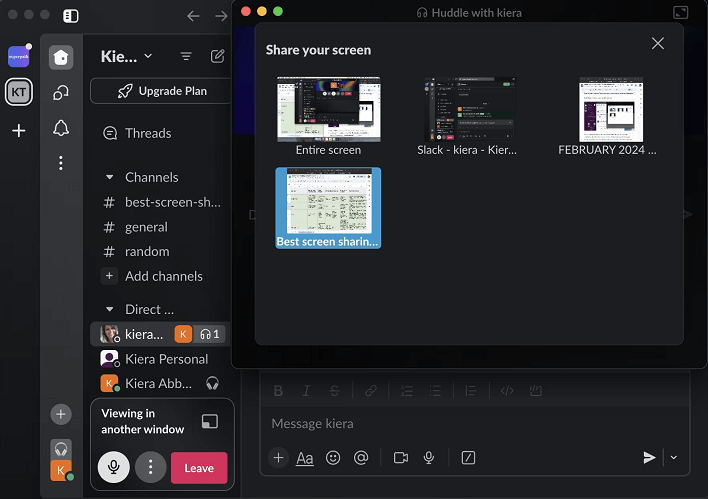This screenshot has height=499, width=708.
Task: Click the compose new message icon
Action: (x=217, y=57)
